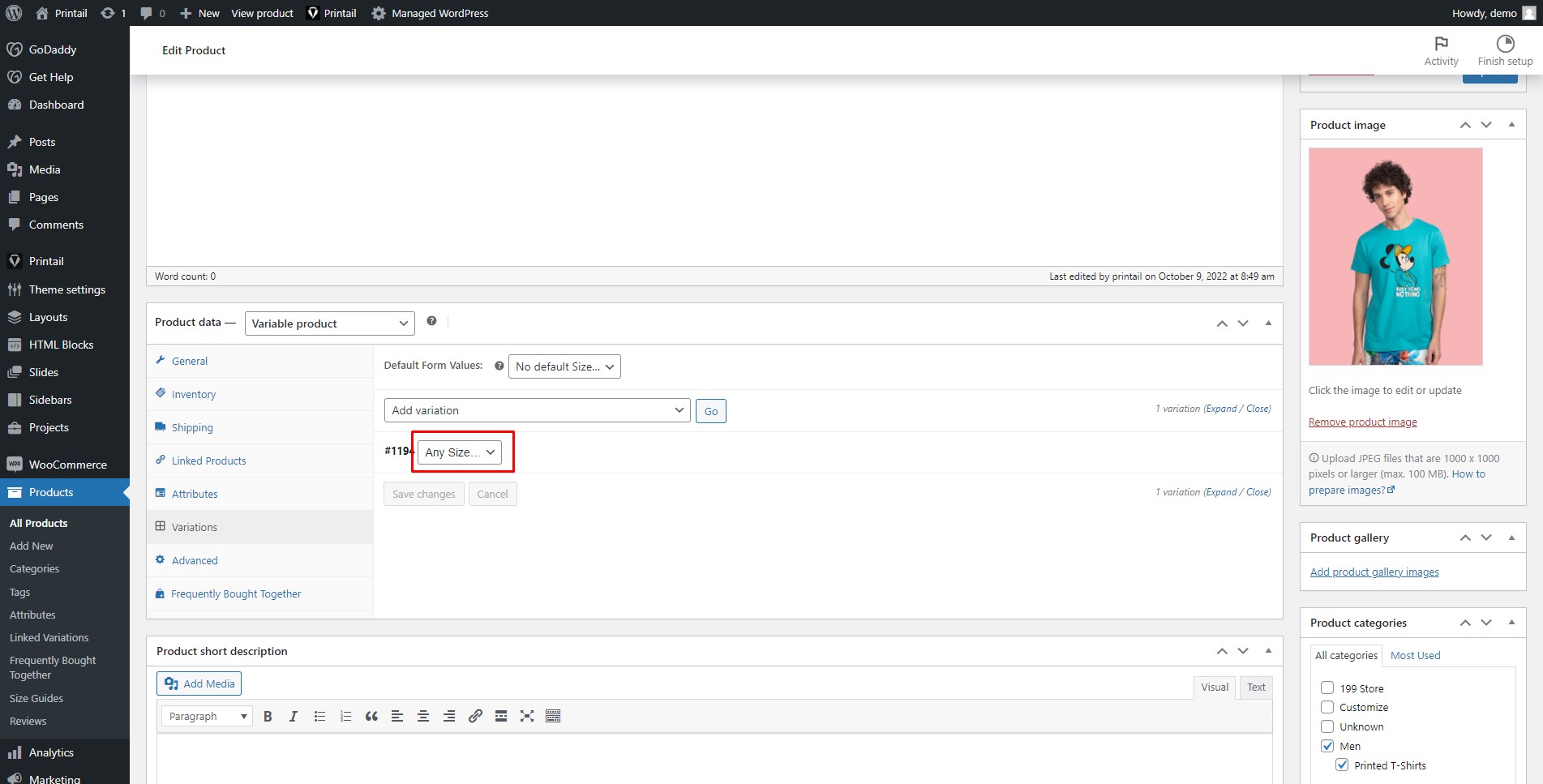
Task: Collapse the Product gallery panel
Action: tap(1511, 537)
